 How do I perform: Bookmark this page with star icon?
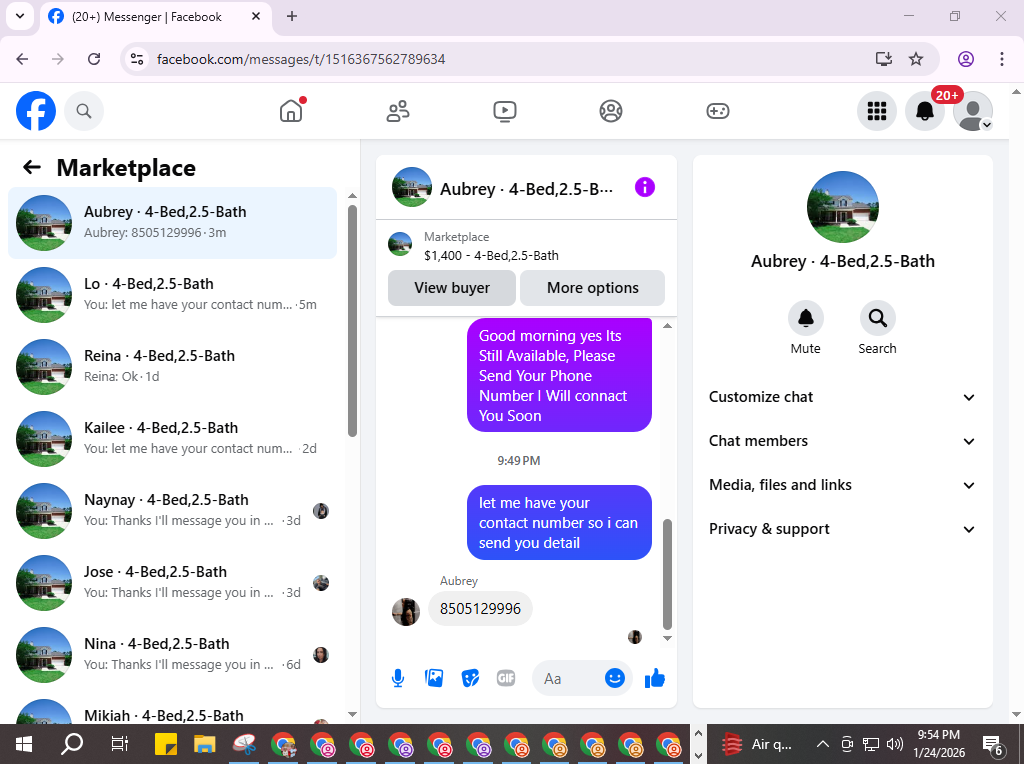point(916,59)
